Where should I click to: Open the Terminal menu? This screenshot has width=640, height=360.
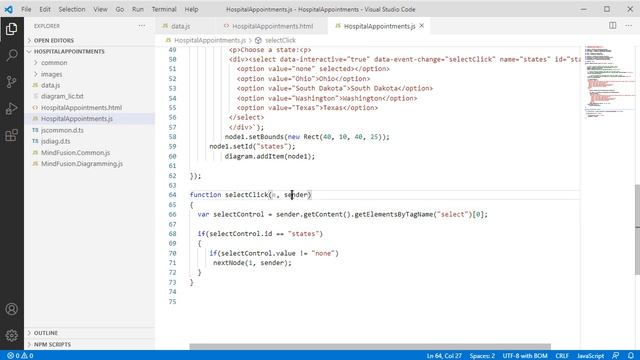[164, 9]
